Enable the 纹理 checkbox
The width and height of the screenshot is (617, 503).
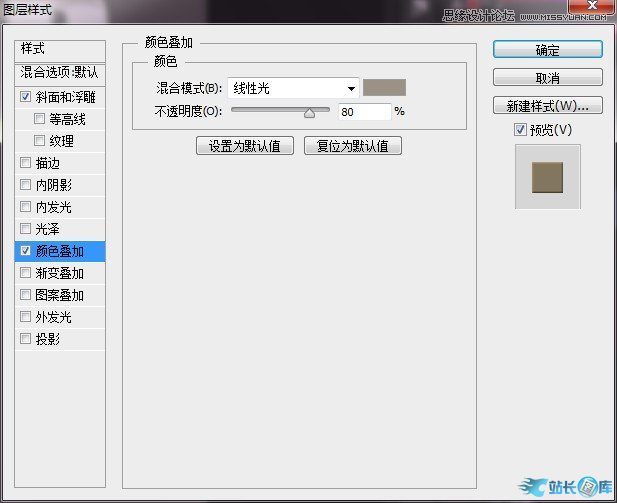[39, 141]
